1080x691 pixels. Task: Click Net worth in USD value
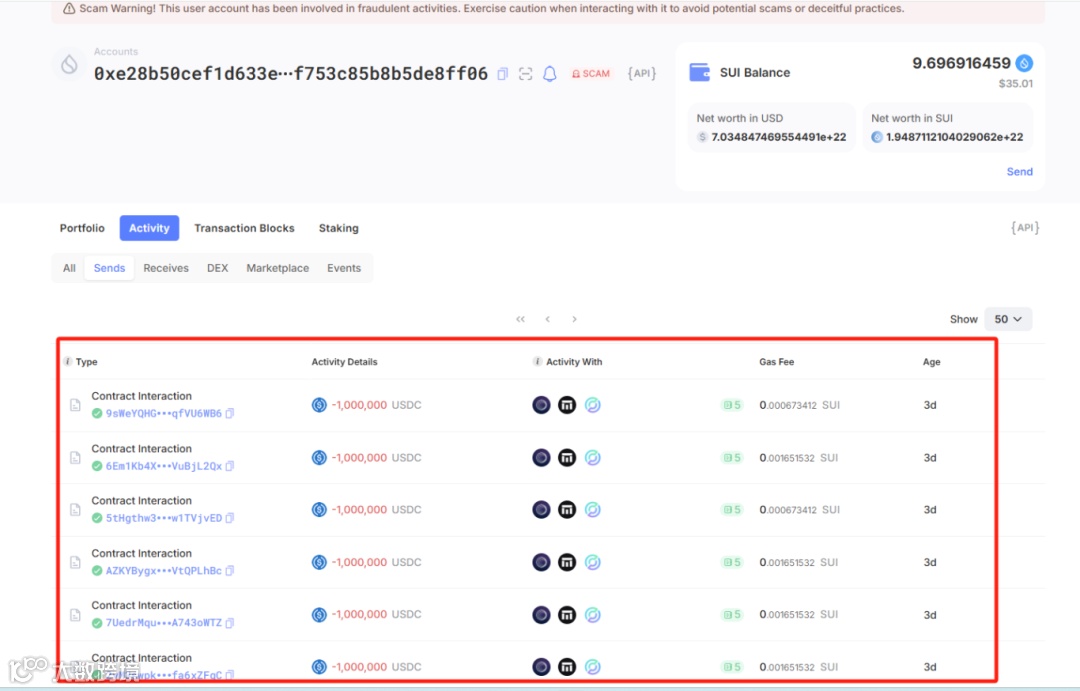pyautogui.click(x=778, y=137)
